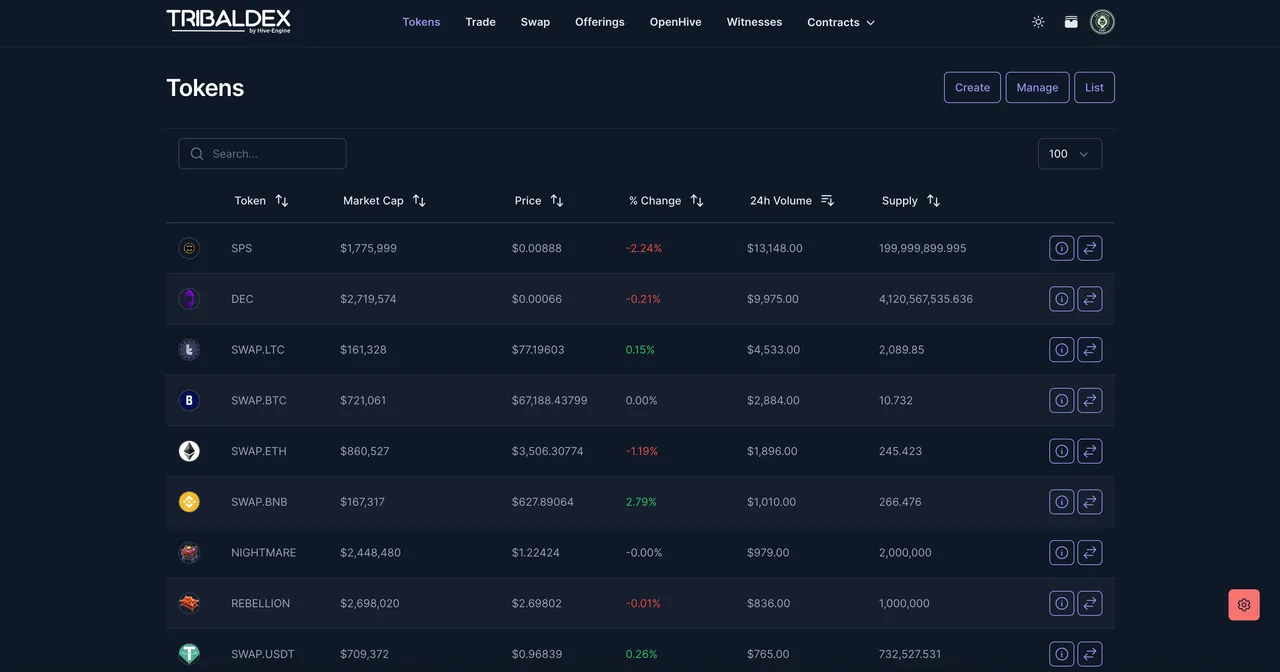The image size is (1280, 672).
Task: View info for SWAP.ETH
Action: (x=1062, y=451)
